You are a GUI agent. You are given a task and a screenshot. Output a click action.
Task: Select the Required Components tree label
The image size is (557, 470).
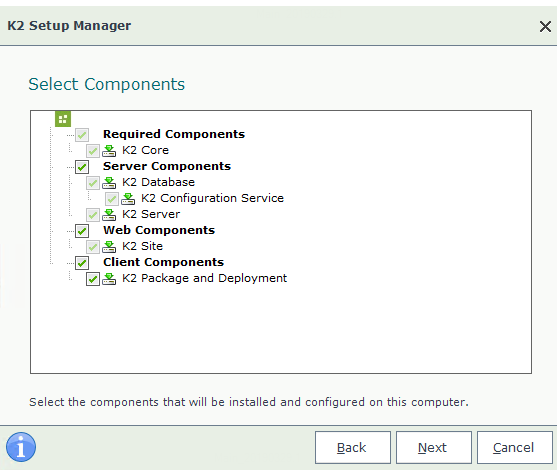[x=174, y=134]
